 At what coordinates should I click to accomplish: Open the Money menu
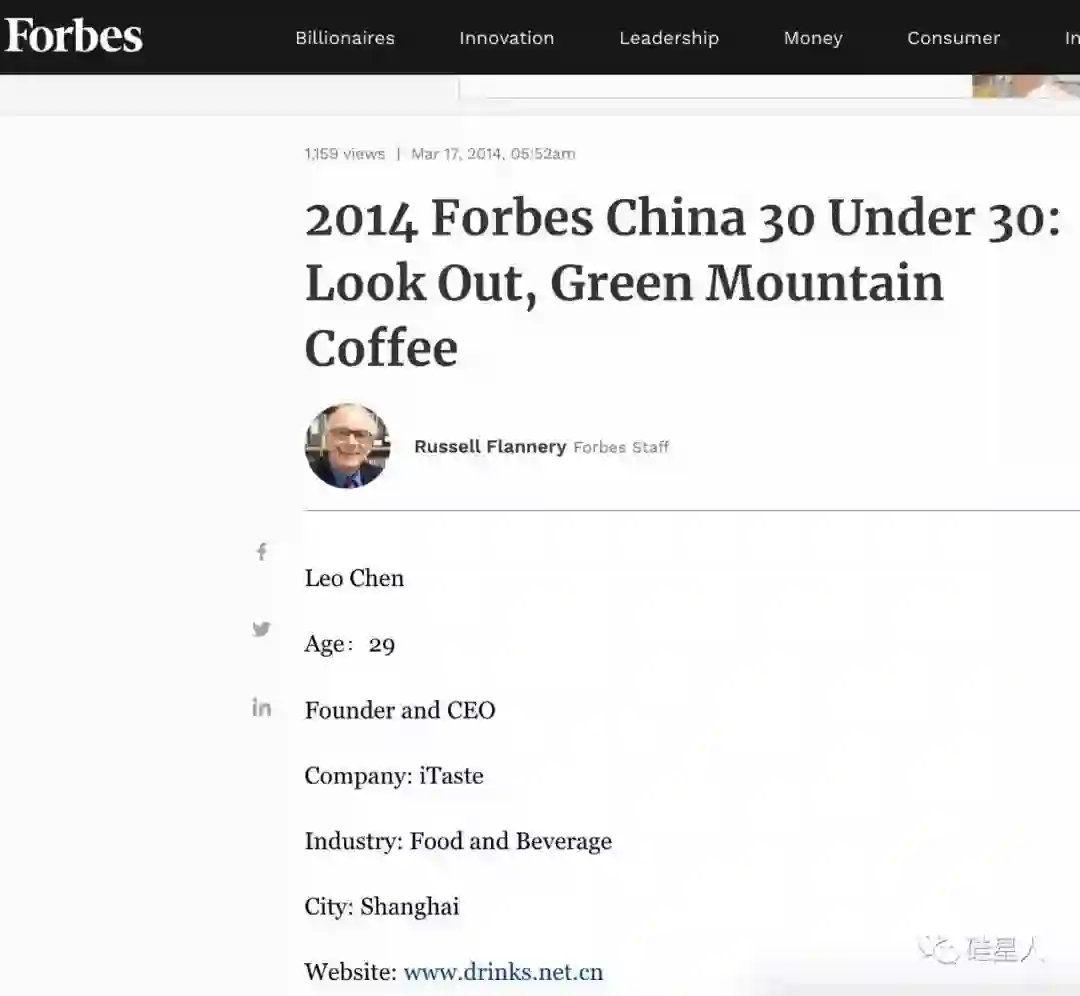coord(813,38)
